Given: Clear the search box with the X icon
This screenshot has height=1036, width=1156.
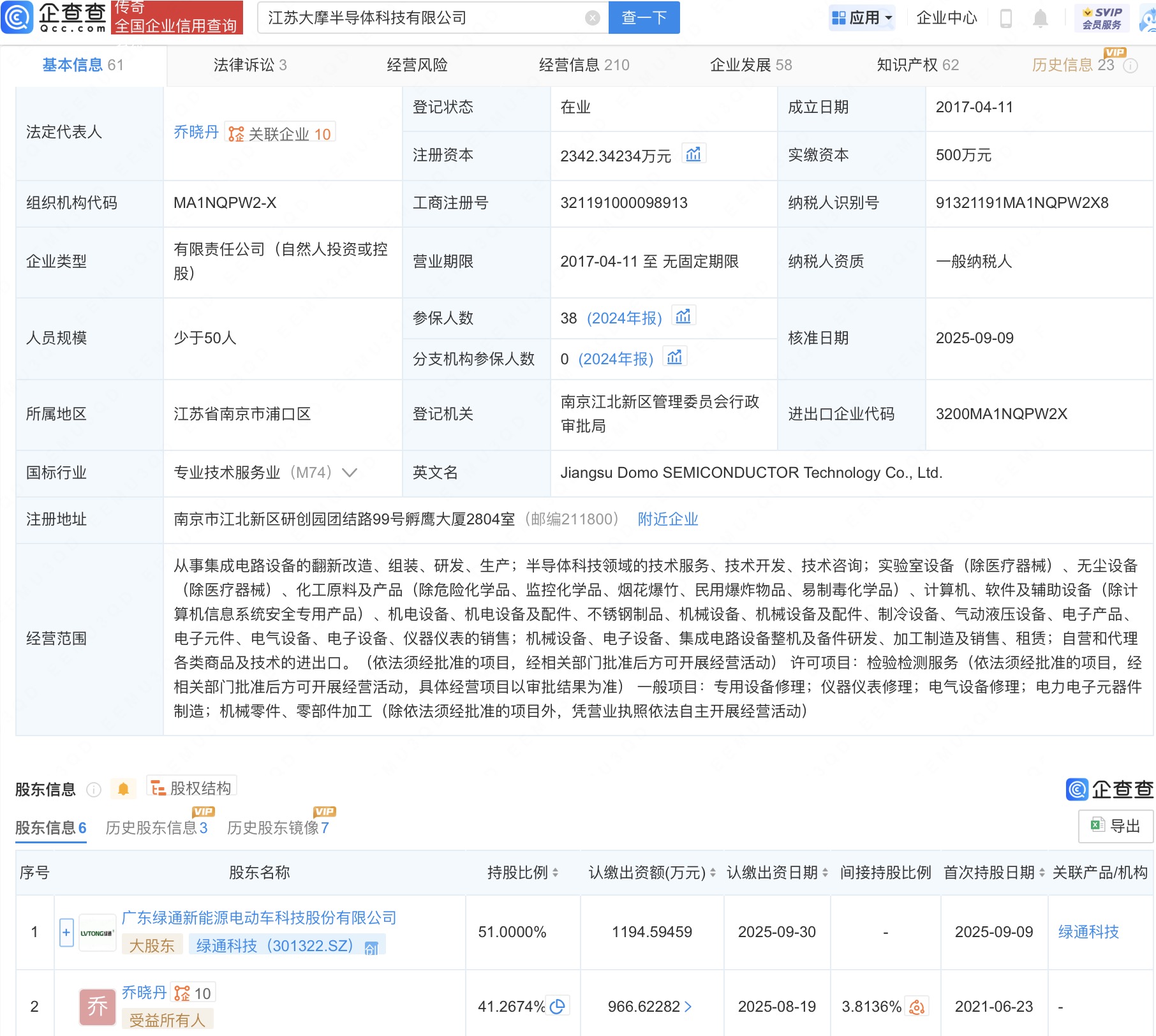Looking at the screenshot, I should point(592,18).
